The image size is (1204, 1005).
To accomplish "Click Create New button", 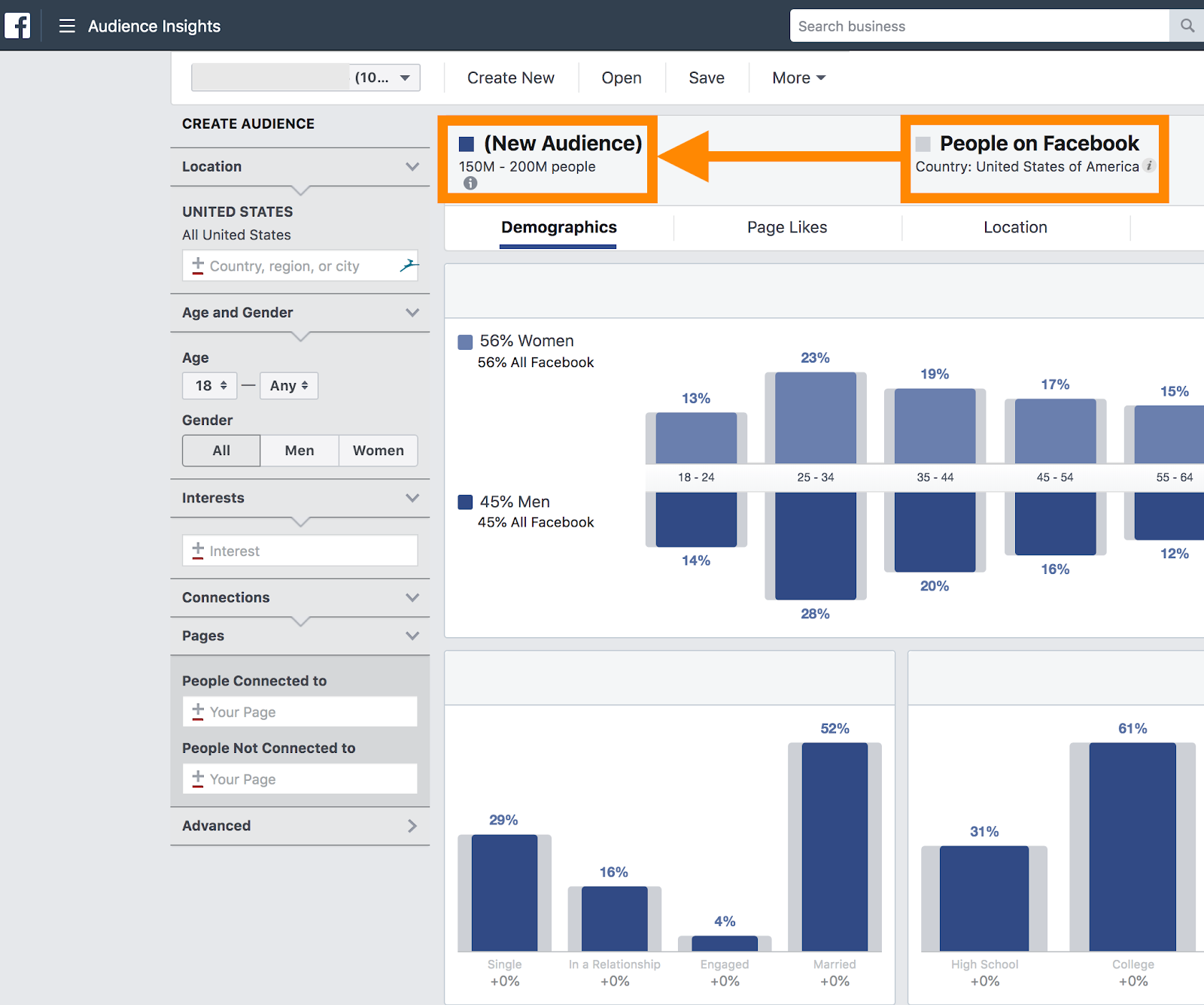I will tap(511, 77).
